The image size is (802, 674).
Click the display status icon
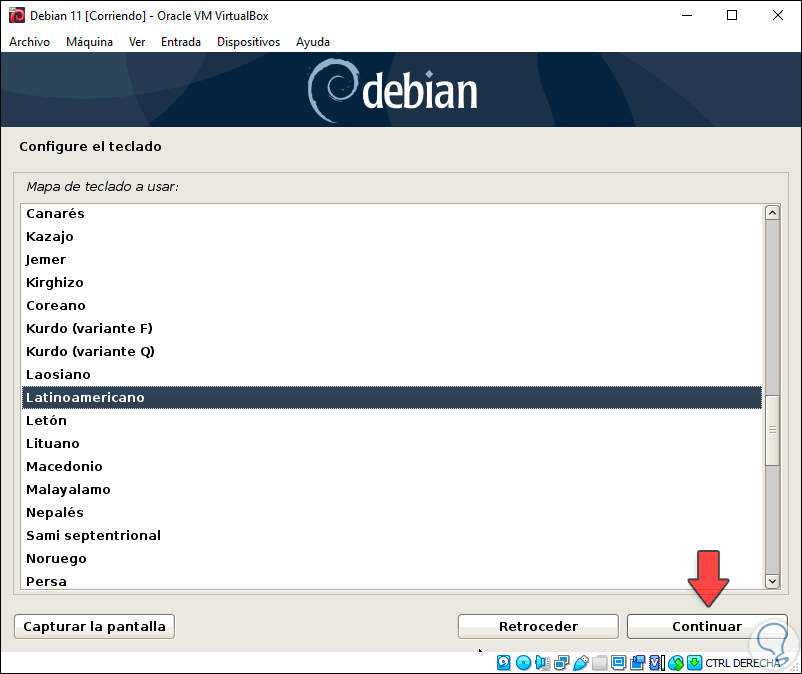tap(618, 663)
